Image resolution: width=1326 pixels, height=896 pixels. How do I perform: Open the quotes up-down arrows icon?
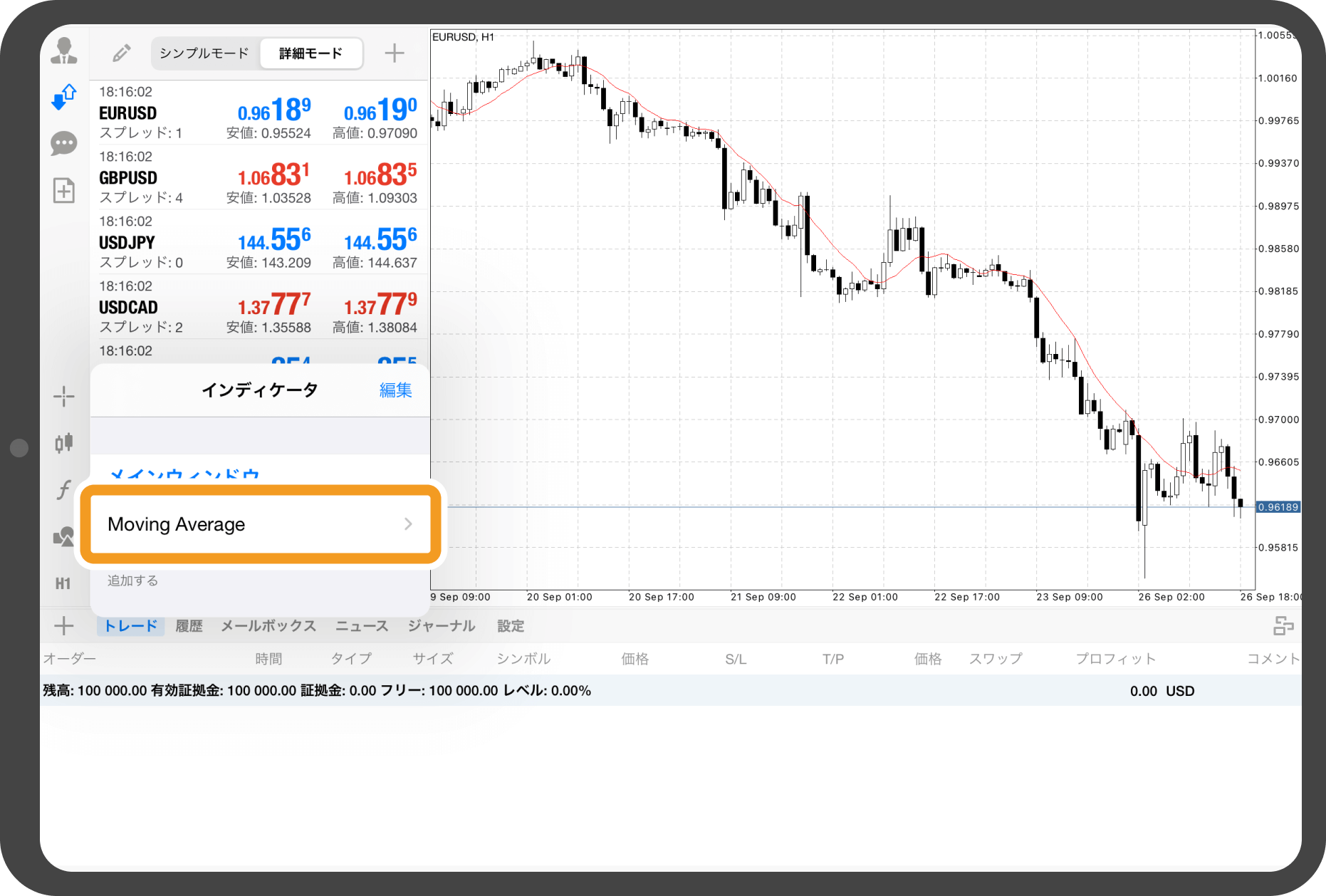(64, 97)
